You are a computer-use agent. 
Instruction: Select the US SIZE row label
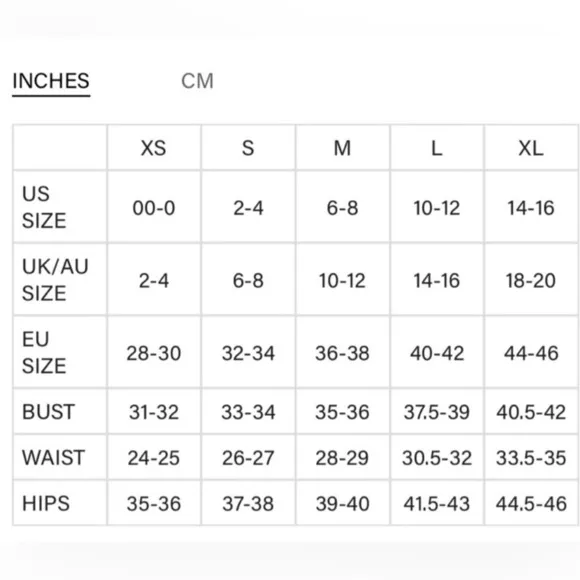(44, 207)
